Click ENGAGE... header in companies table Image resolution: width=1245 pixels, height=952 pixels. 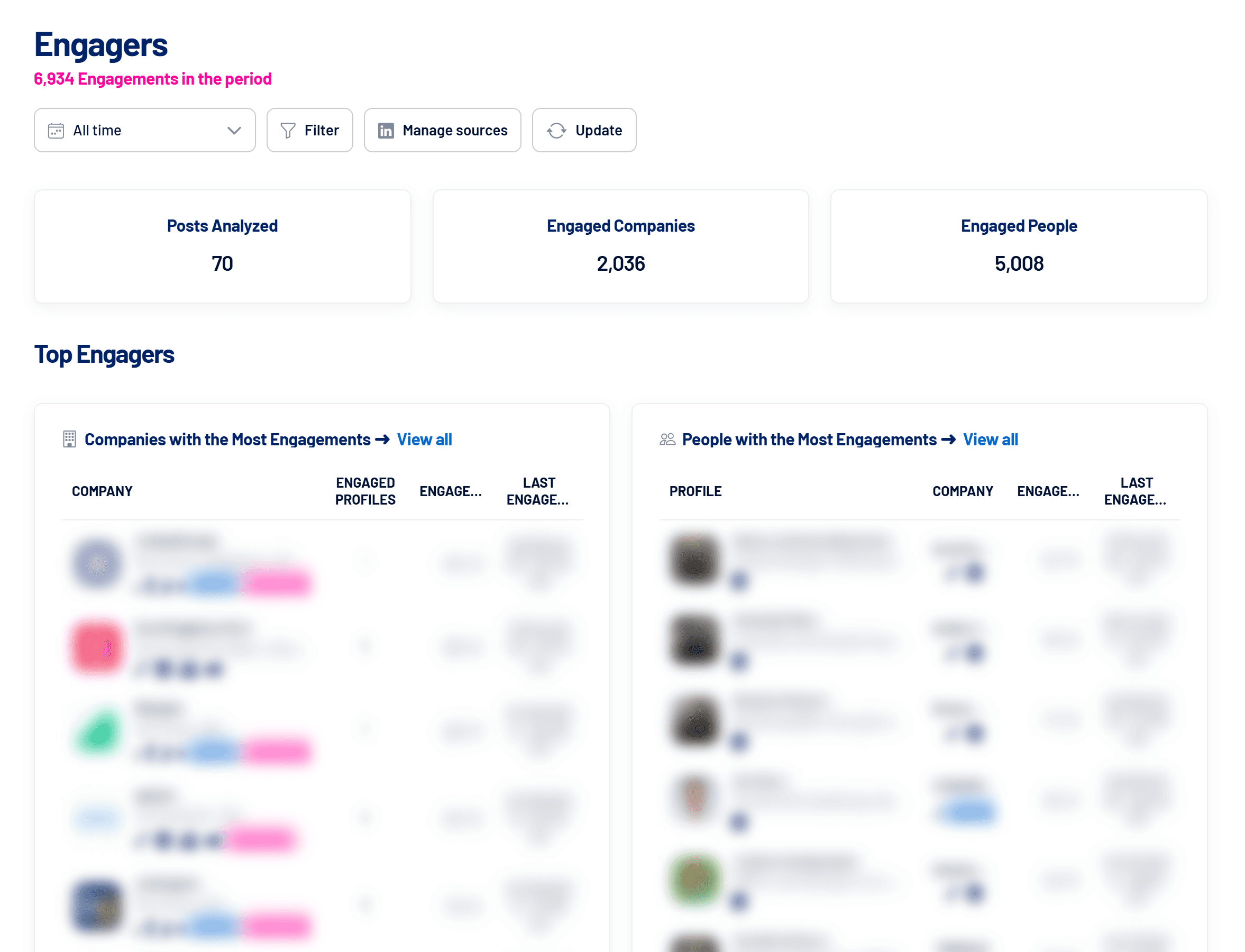(451, 491)
